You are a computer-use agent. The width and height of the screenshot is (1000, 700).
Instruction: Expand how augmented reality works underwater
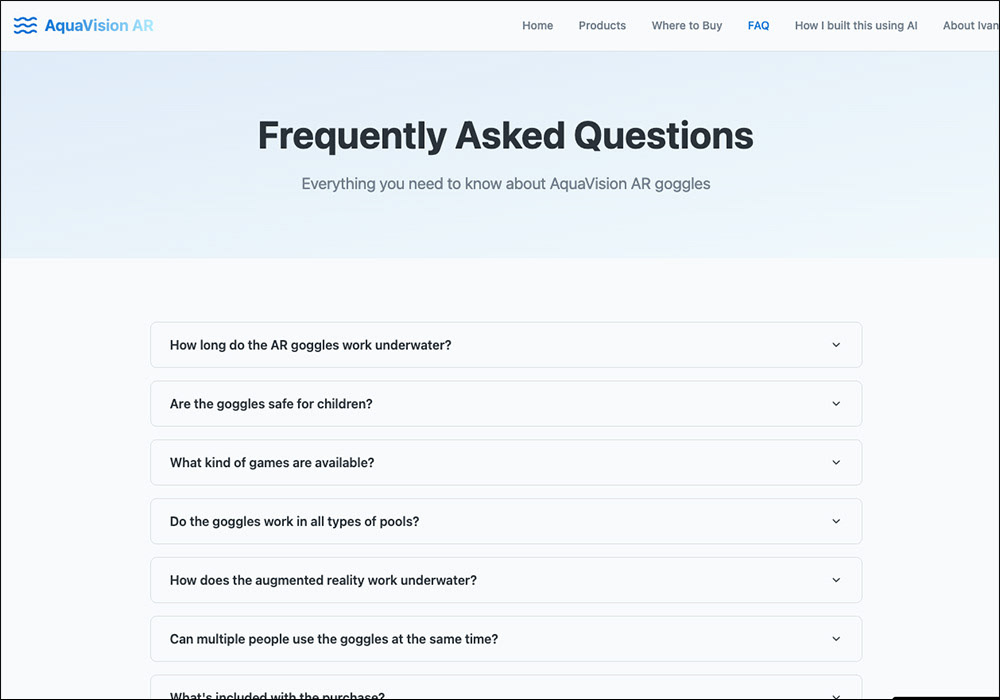click(x=323, y=580)
